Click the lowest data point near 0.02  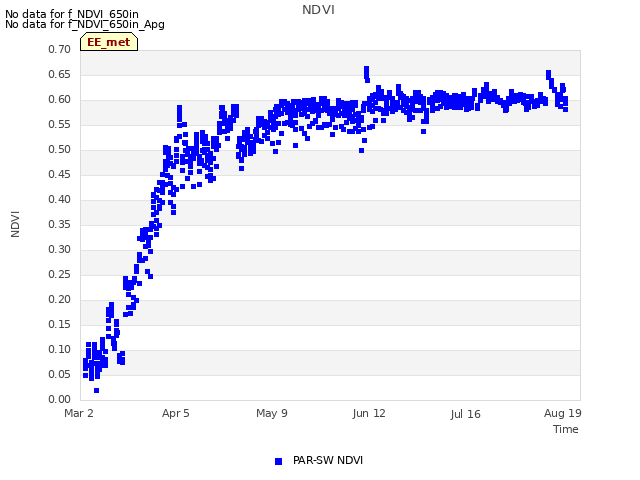(96, 391)
